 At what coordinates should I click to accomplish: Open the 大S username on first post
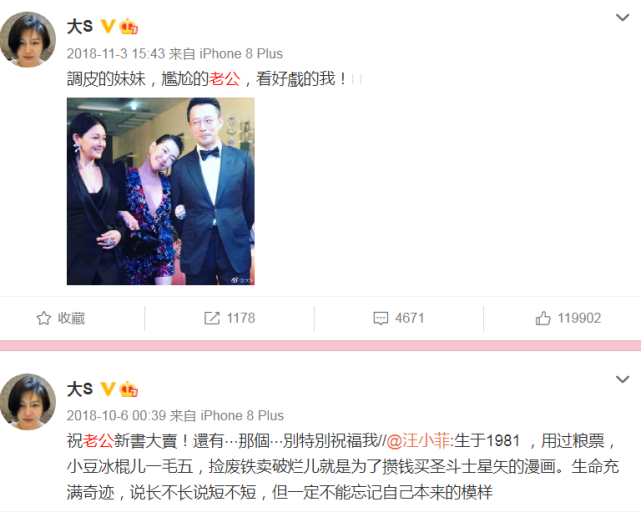pos(80,27)
